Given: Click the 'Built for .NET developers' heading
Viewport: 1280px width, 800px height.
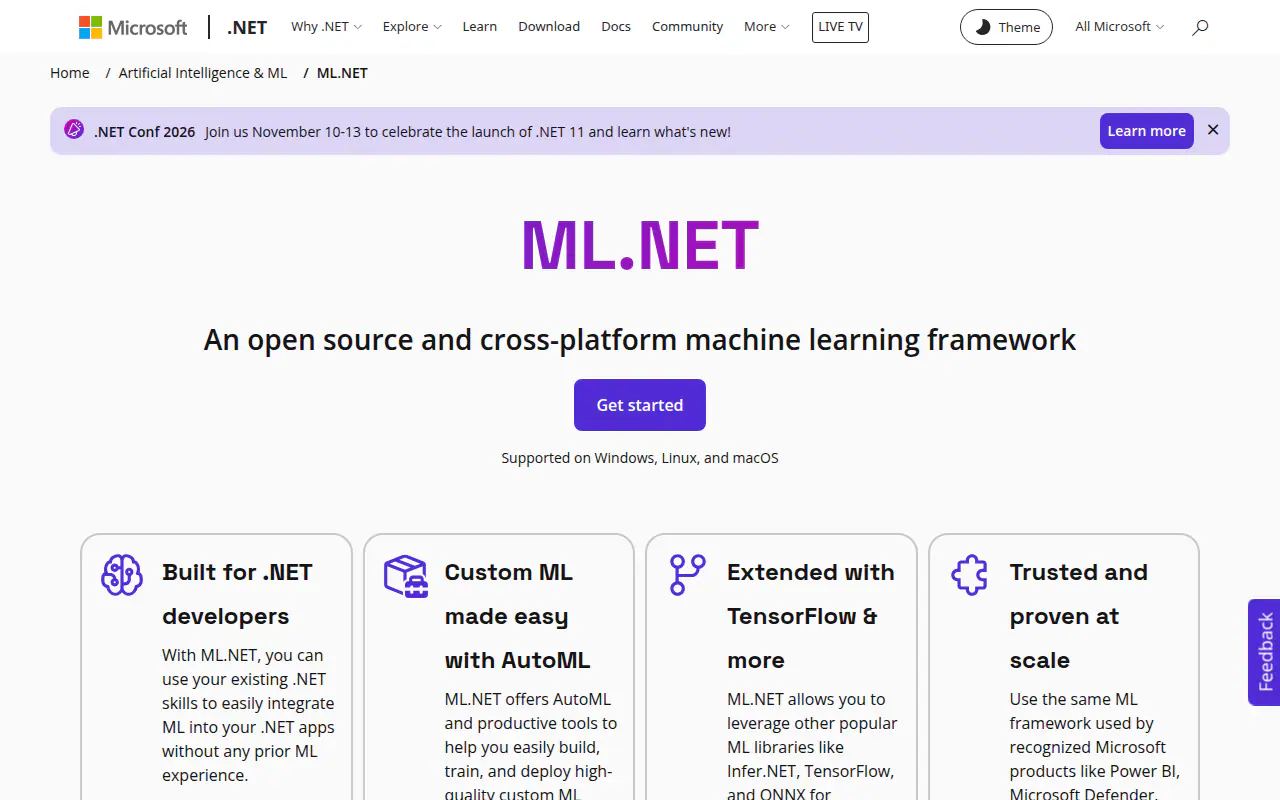Looking at the screenshot, I should [238, 594].
